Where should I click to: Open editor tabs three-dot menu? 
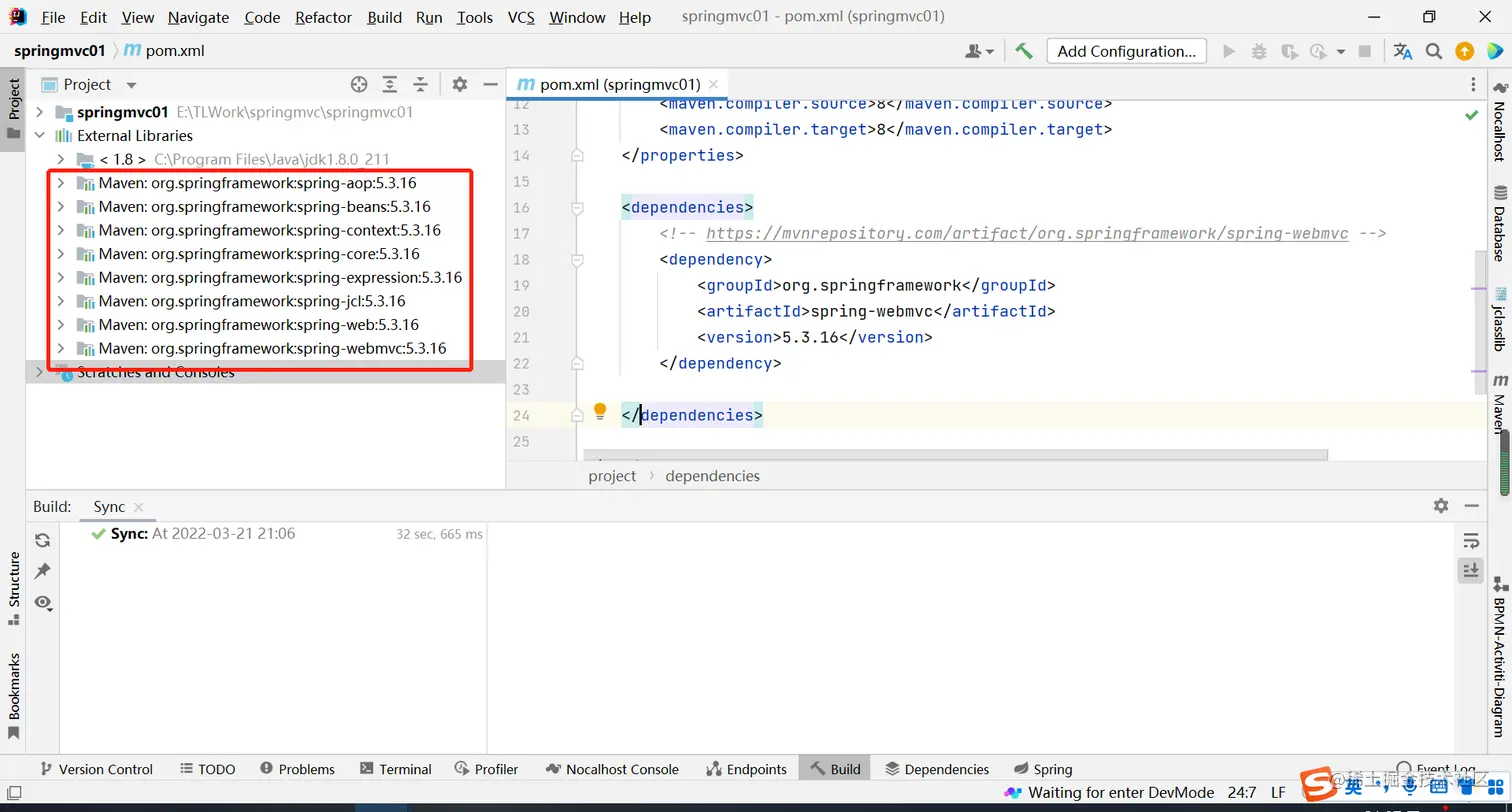pos(1473,85)
